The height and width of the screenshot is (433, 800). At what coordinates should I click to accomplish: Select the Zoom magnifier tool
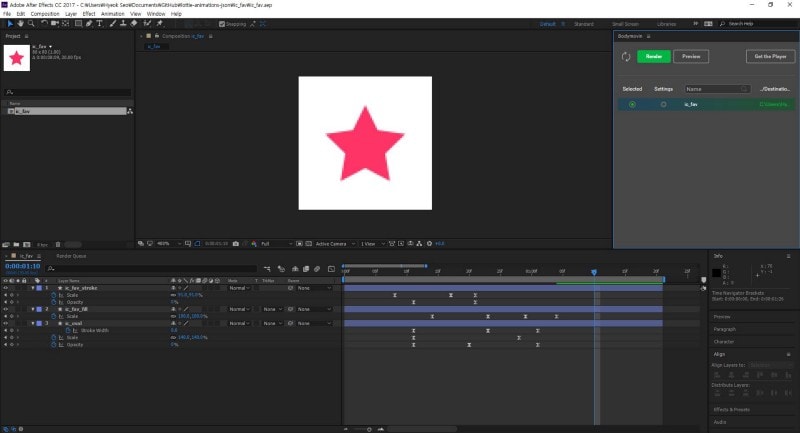coord(31,23)
